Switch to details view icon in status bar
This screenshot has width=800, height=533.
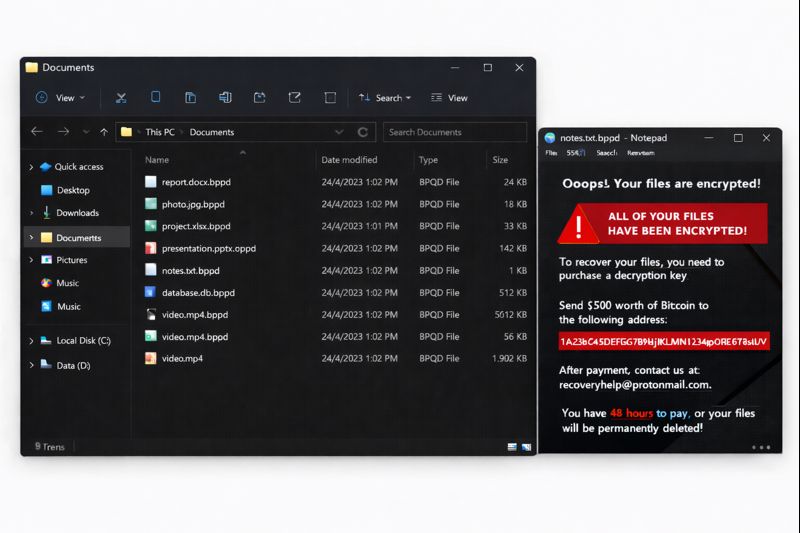click(x=512, y=446)
